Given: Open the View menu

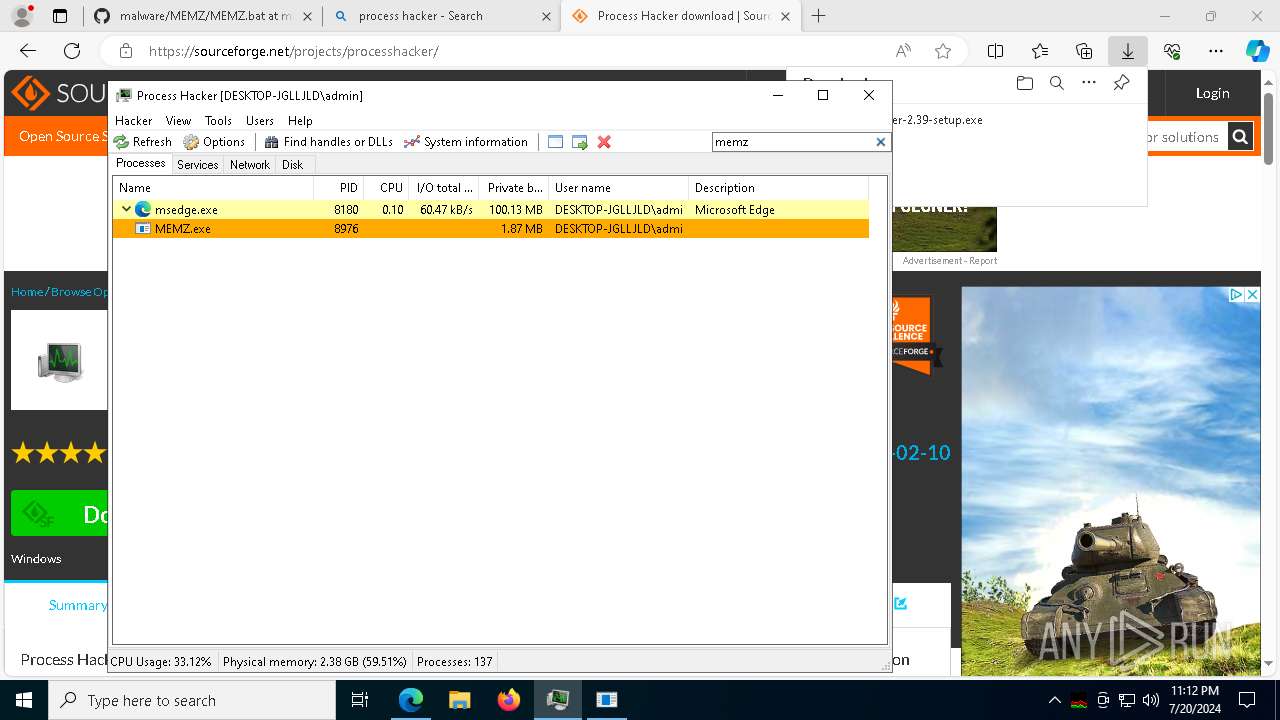Looking at the screenshot, I should [178, 120].
